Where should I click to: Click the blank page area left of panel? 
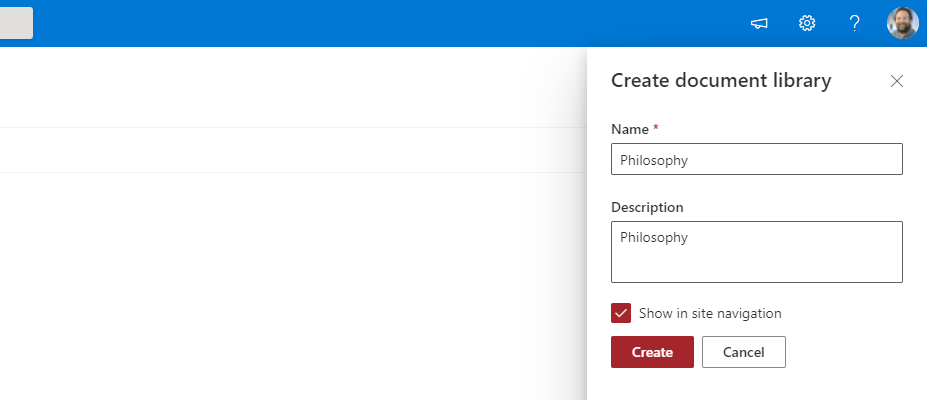pos(300,280)
